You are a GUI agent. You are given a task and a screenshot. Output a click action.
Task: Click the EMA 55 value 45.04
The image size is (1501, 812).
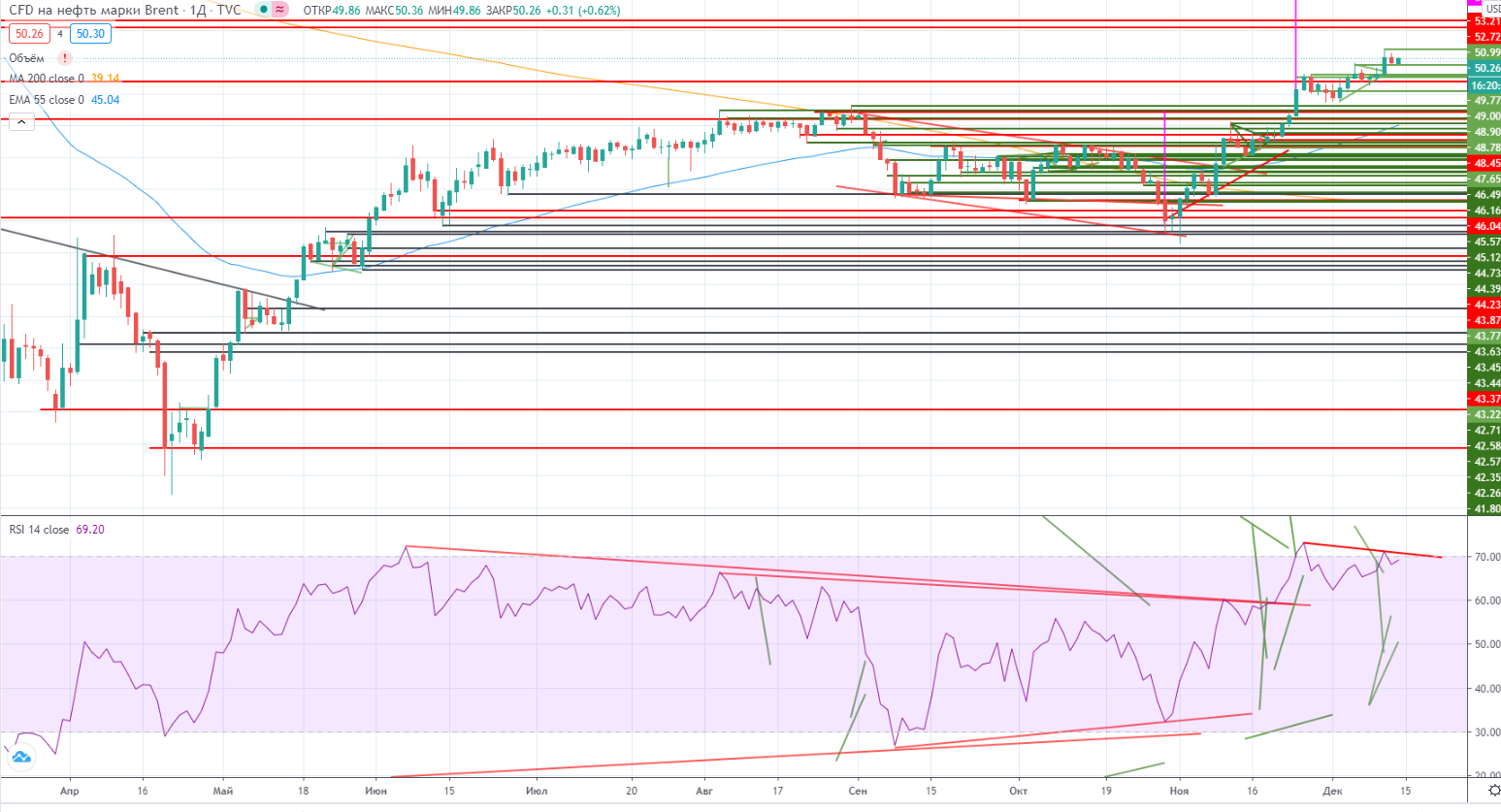click(106, 100)
